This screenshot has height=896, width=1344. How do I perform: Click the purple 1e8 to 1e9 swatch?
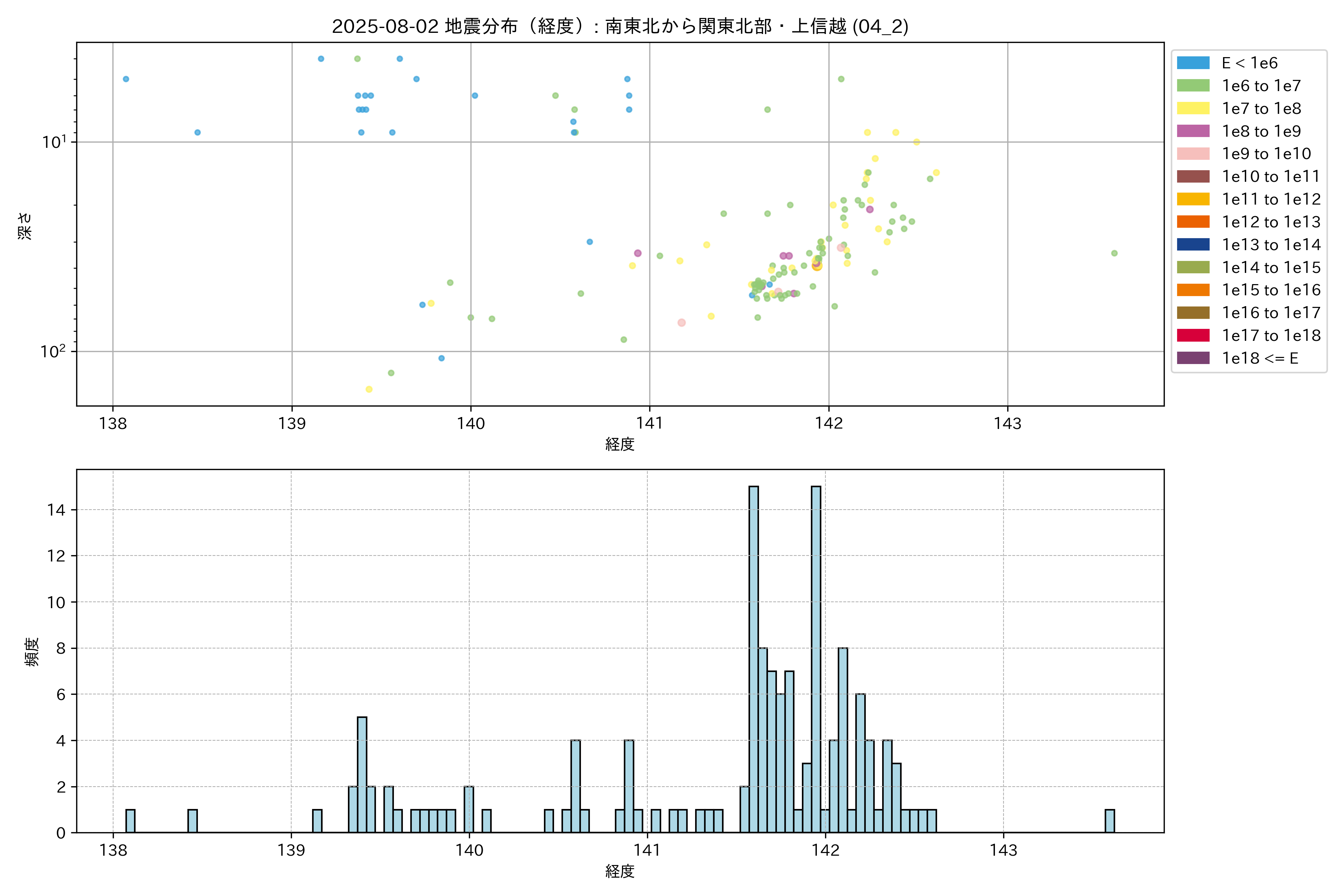pos(1192,131)
